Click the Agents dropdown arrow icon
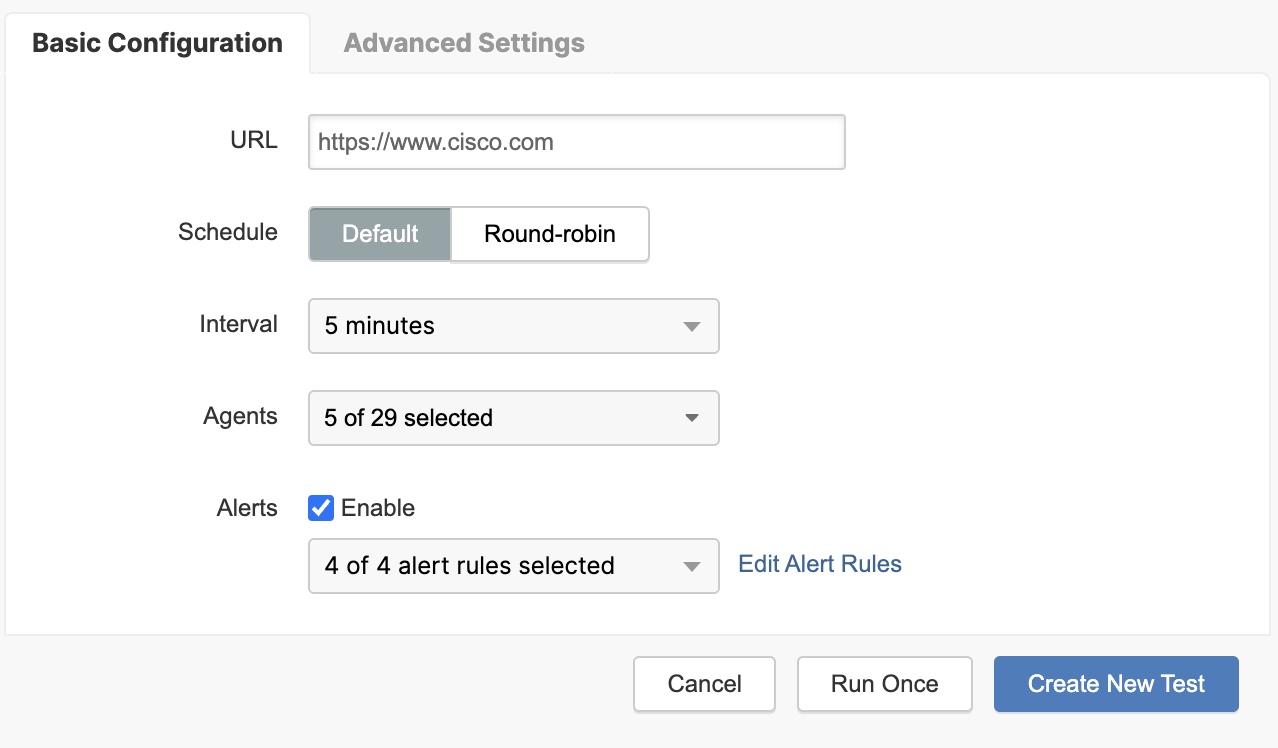 click(691, 418)
